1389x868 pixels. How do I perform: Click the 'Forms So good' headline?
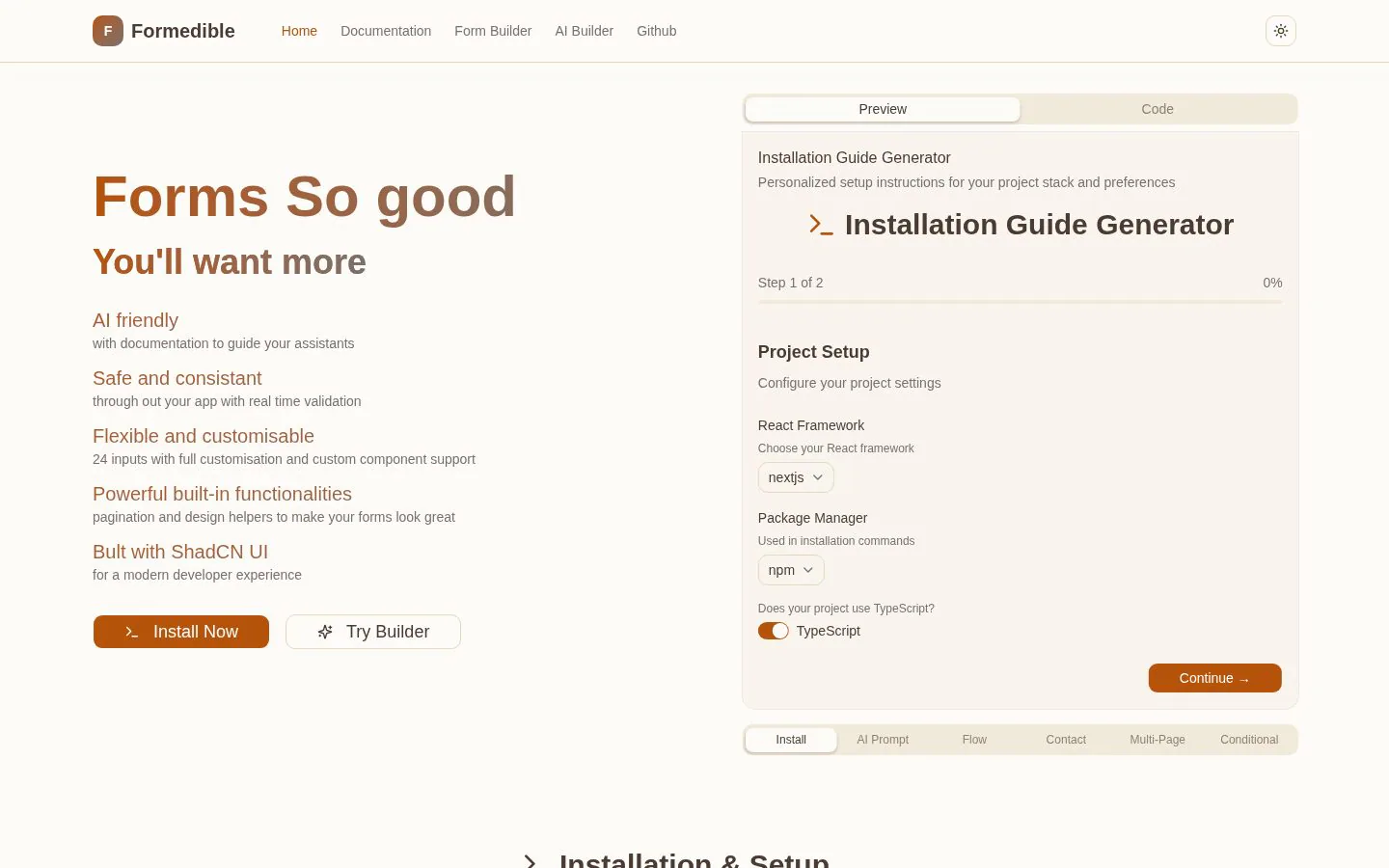coord(305,197)
